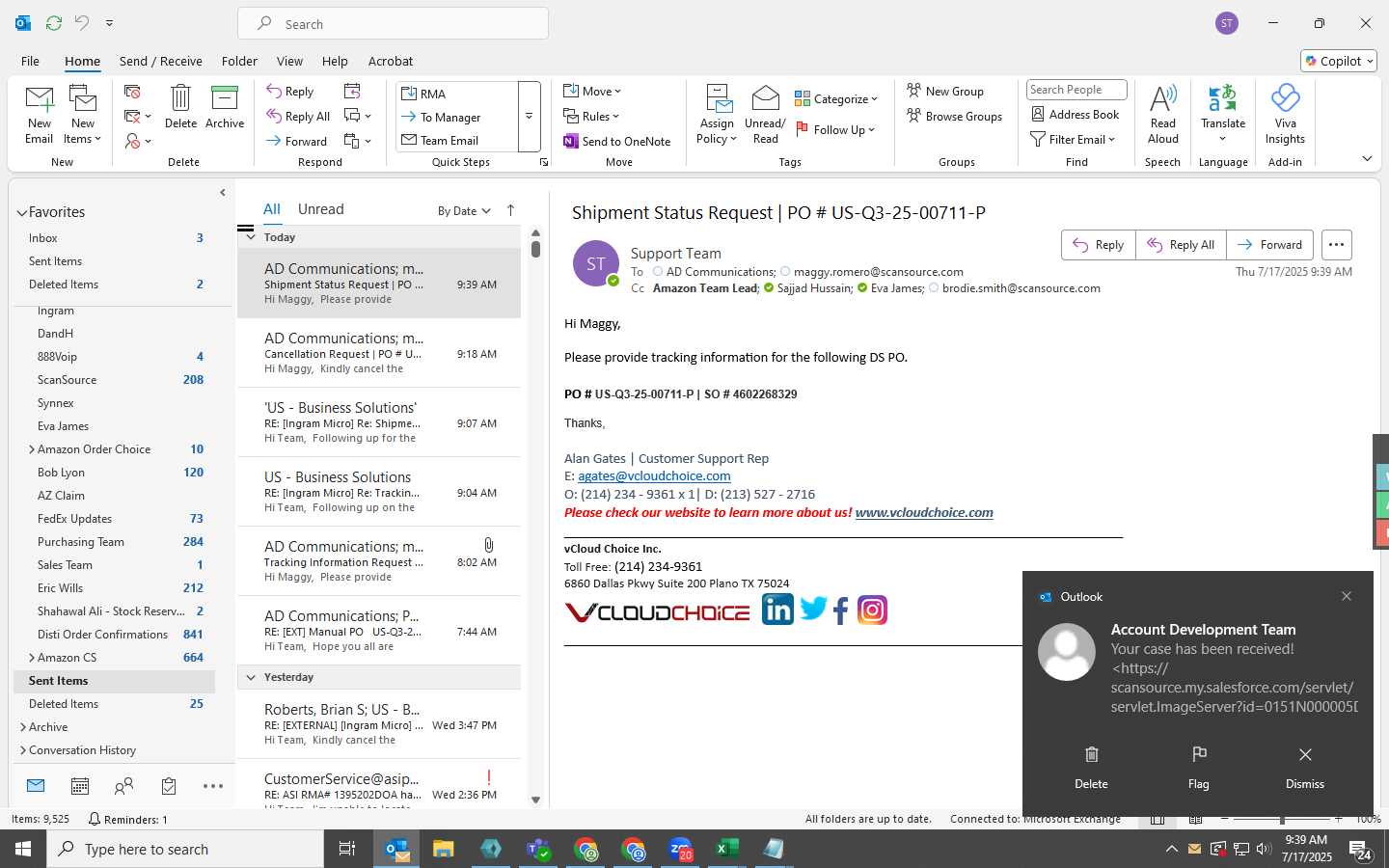The height and width of the screenshot is (868, 1389).
Task: Click the Undo icon in title bar
Action: [x=81, y=23]
